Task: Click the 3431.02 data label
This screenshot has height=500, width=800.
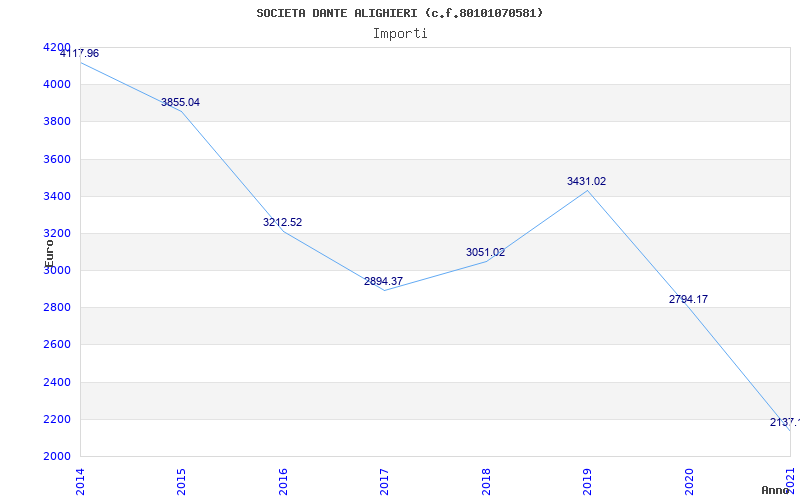Action: [x=587, y=181]
